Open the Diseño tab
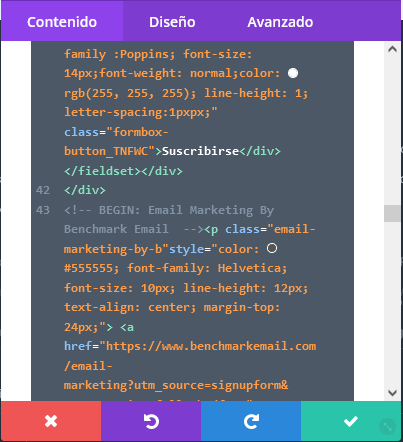The image size is (403, 442). coord(172,22)
